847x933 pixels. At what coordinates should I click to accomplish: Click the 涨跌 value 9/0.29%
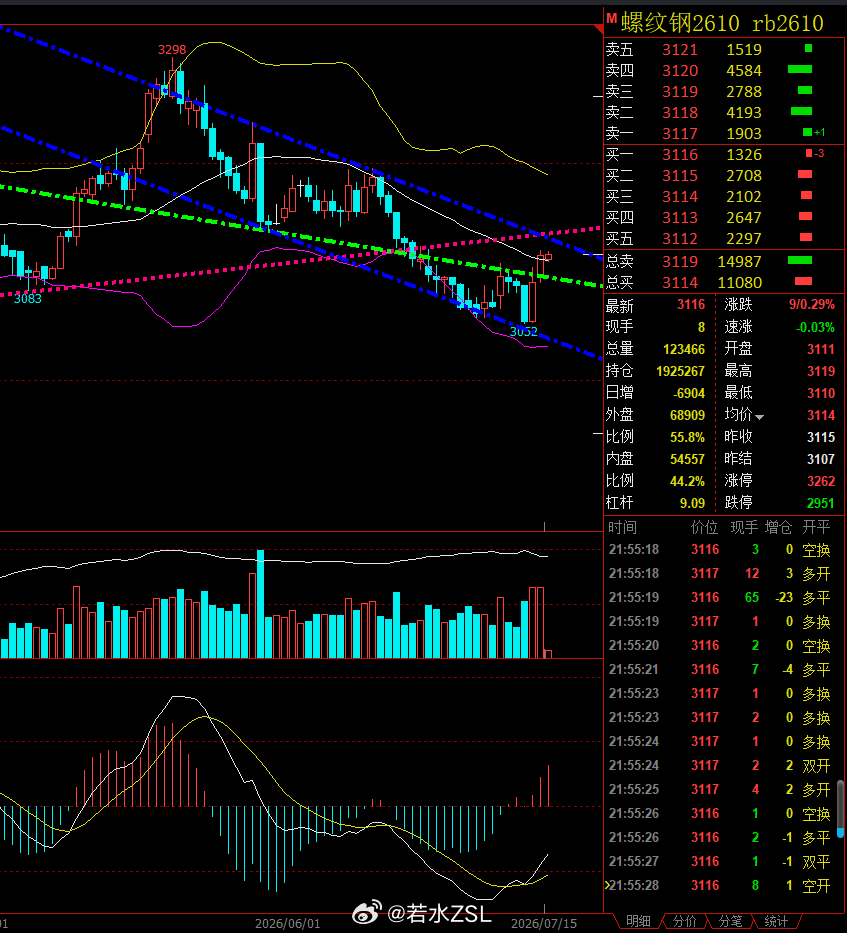click(812, 305)
